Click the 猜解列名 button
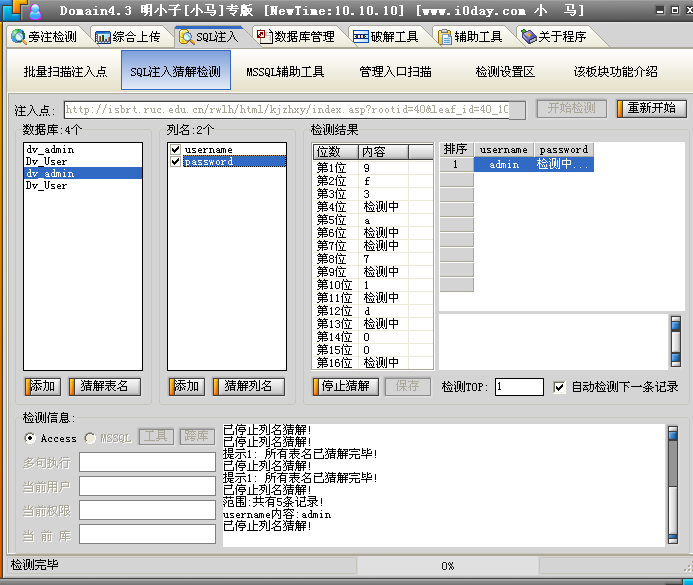The width and height of the screenshot is (693, 585). 248,386
